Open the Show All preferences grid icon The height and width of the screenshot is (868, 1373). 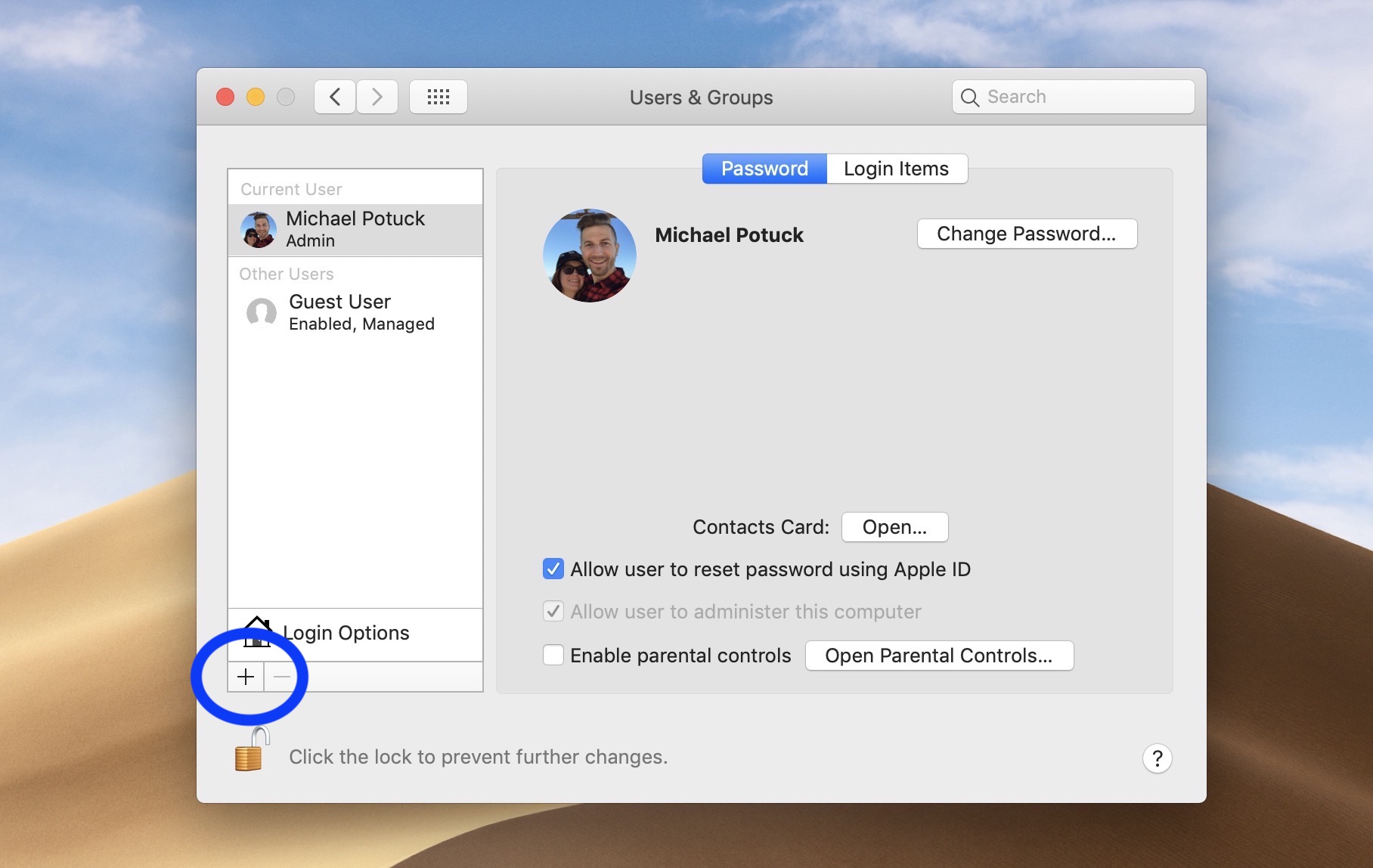tap(439, 97)
